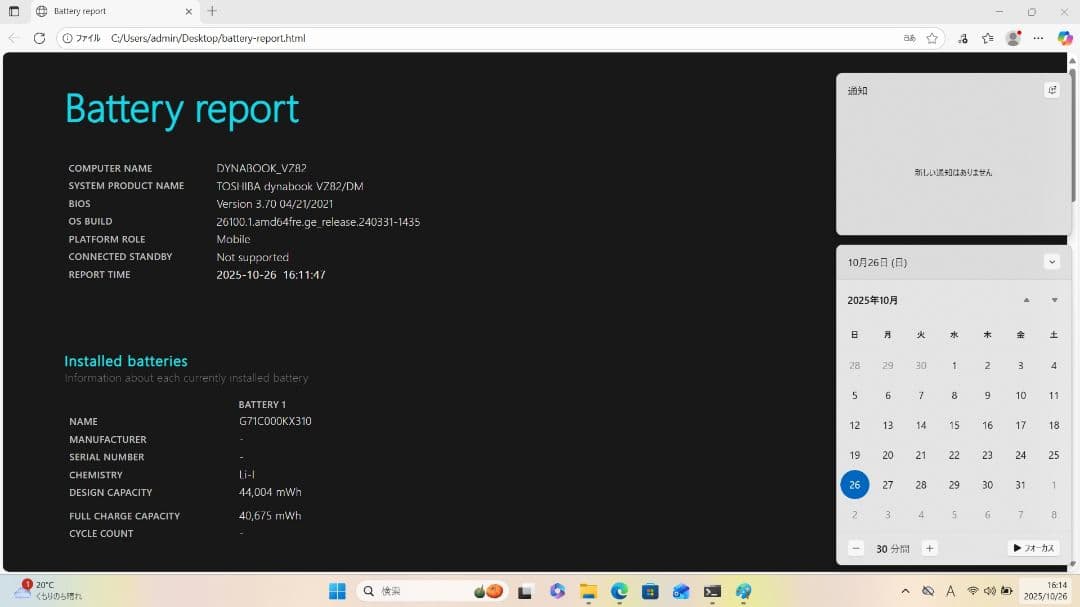
Task: Expand the 10月26日 date header dropdown
Action: (1051, 261)
